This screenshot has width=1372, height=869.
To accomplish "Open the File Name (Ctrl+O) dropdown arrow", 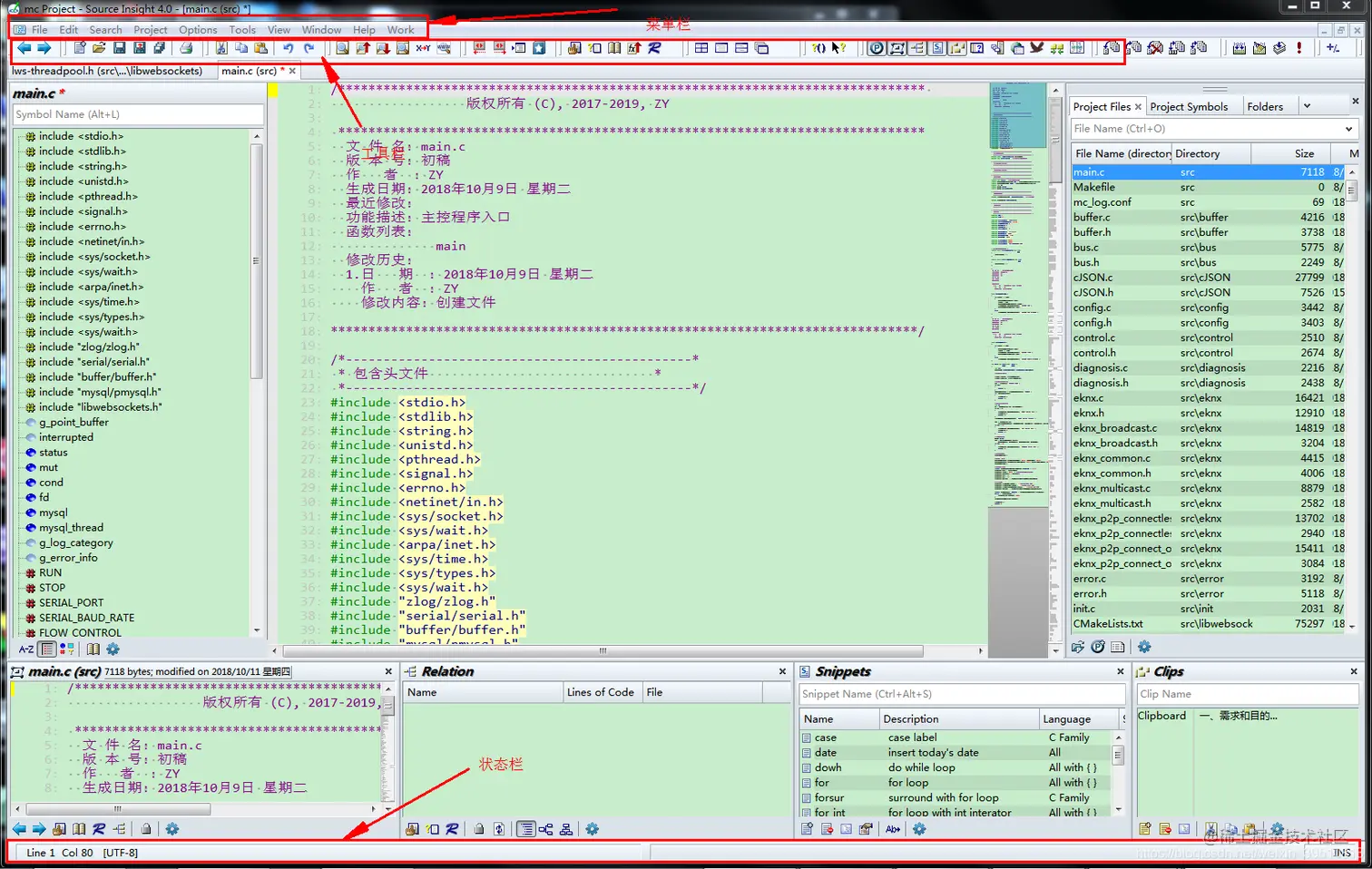I will [x=1348, y=129].
